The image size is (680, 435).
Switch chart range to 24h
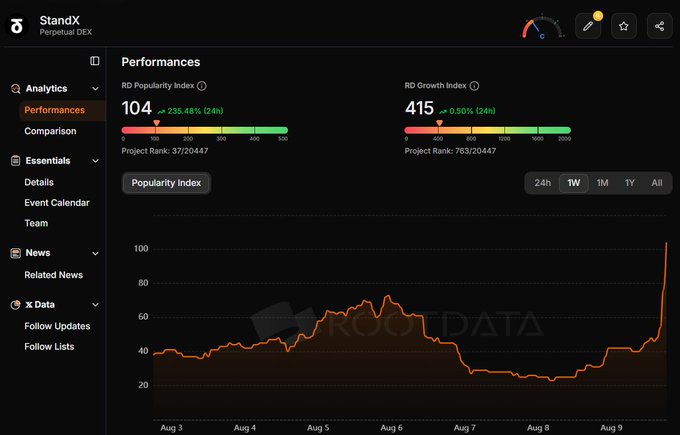pos(543,183)
